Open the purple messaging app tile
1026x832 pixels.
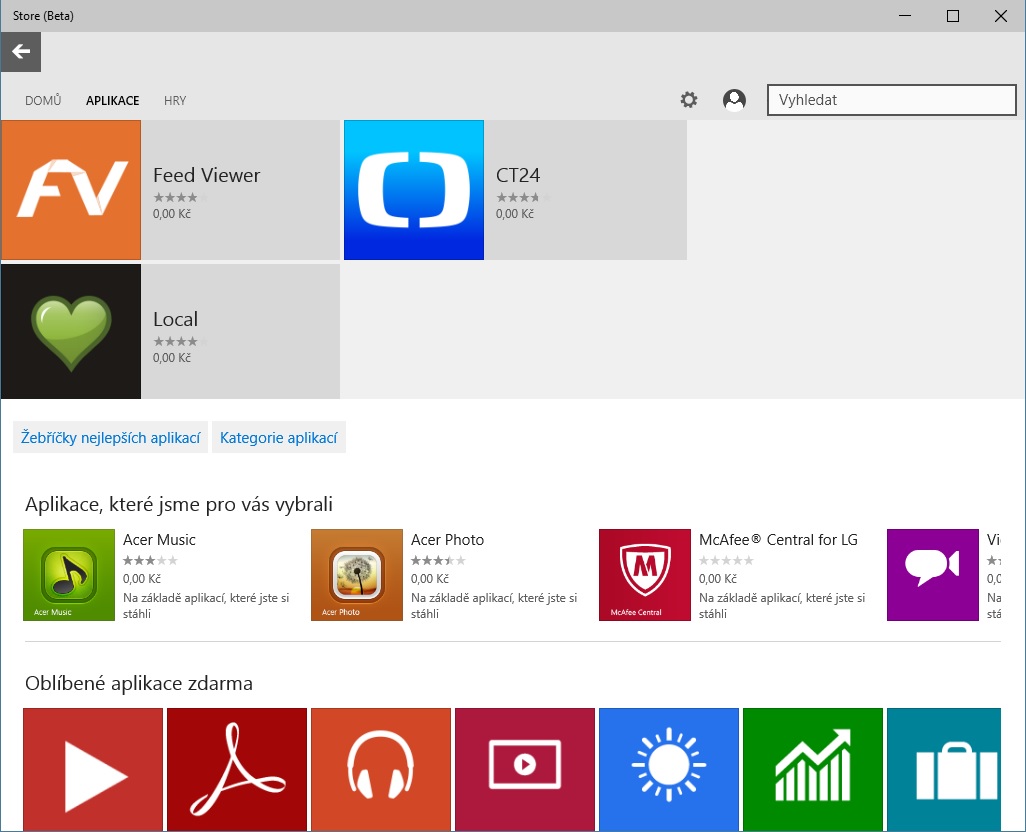coord(932,575)
